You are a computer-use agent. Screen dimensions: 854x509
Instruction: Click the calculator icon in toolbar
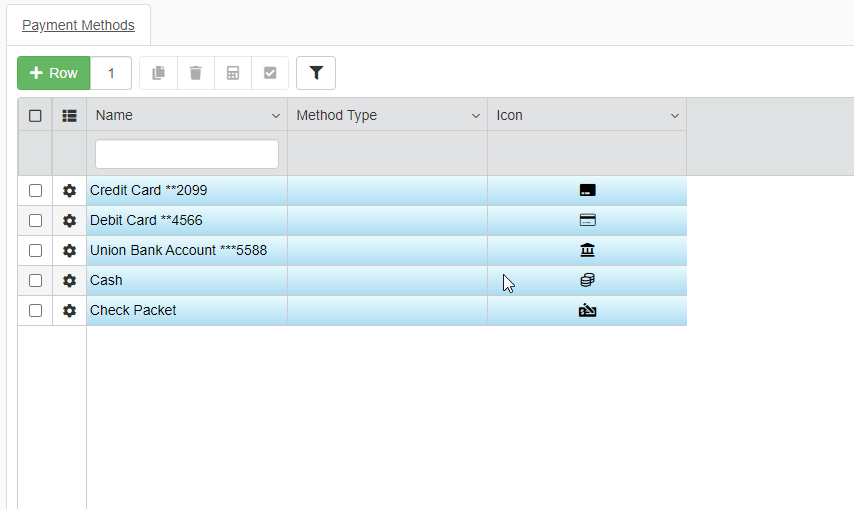pyautogui.click(x=233, y=73)
